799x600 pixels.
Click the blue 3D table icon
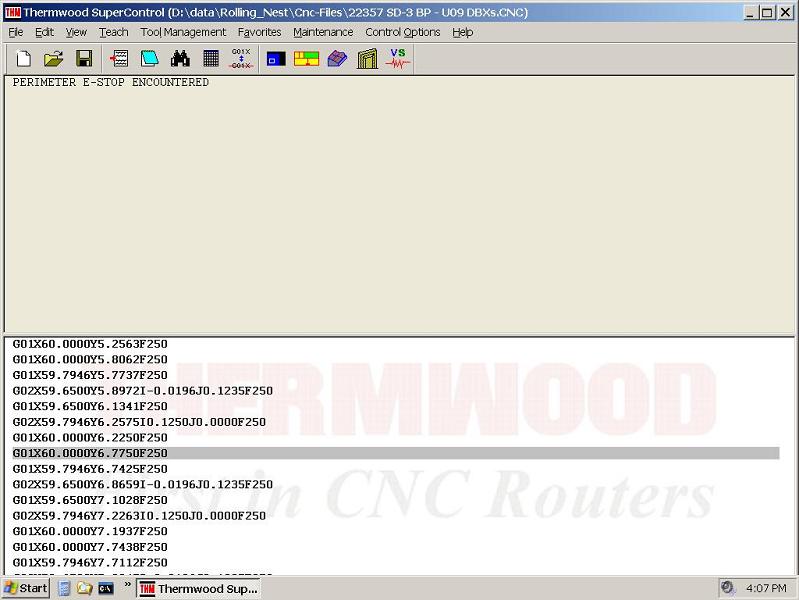[x=337, y=59]
